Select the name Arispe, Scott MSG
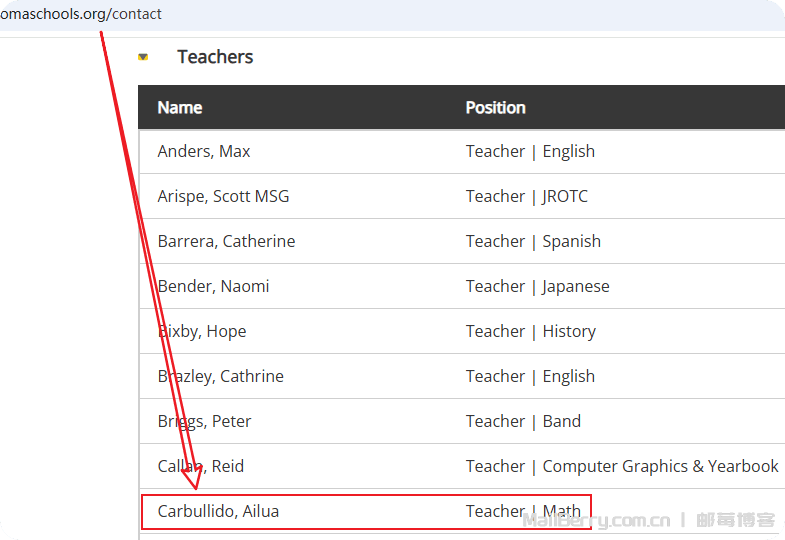The width and height of the screenshot is (785, 540). click(223, 196)
